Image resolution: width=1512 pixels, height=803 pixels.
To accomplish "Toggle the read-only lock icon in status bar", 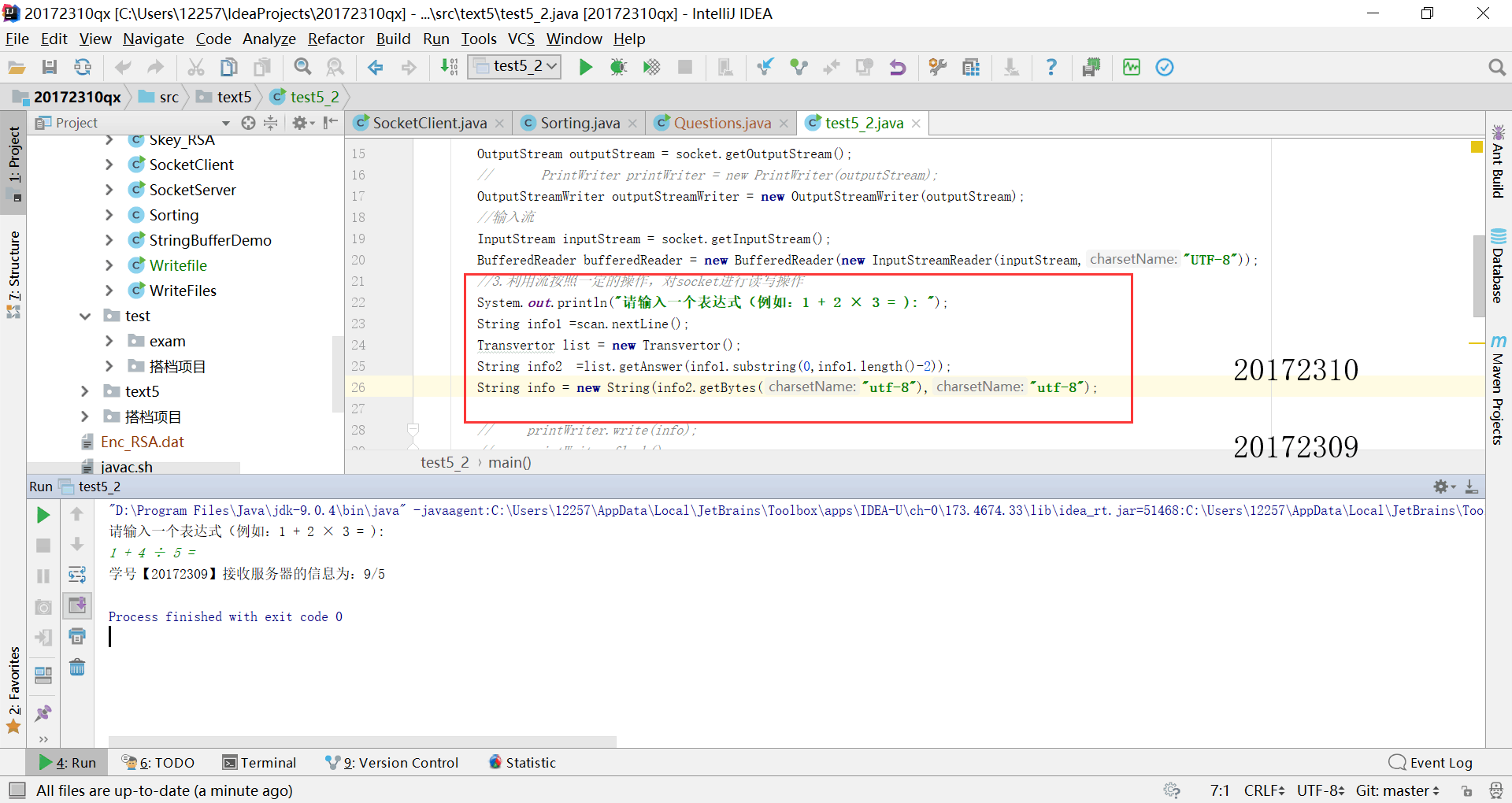I will pyautogui.click(x=1466, y=790).
